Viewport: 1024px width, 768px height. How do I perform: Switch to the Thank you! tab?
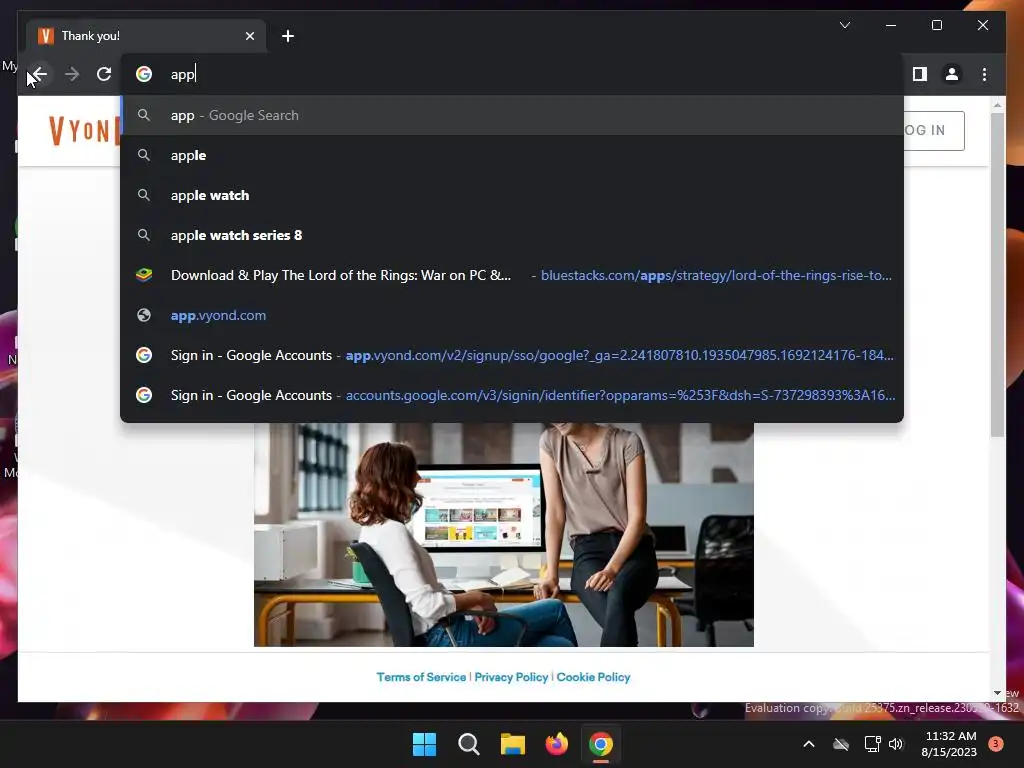146,36
